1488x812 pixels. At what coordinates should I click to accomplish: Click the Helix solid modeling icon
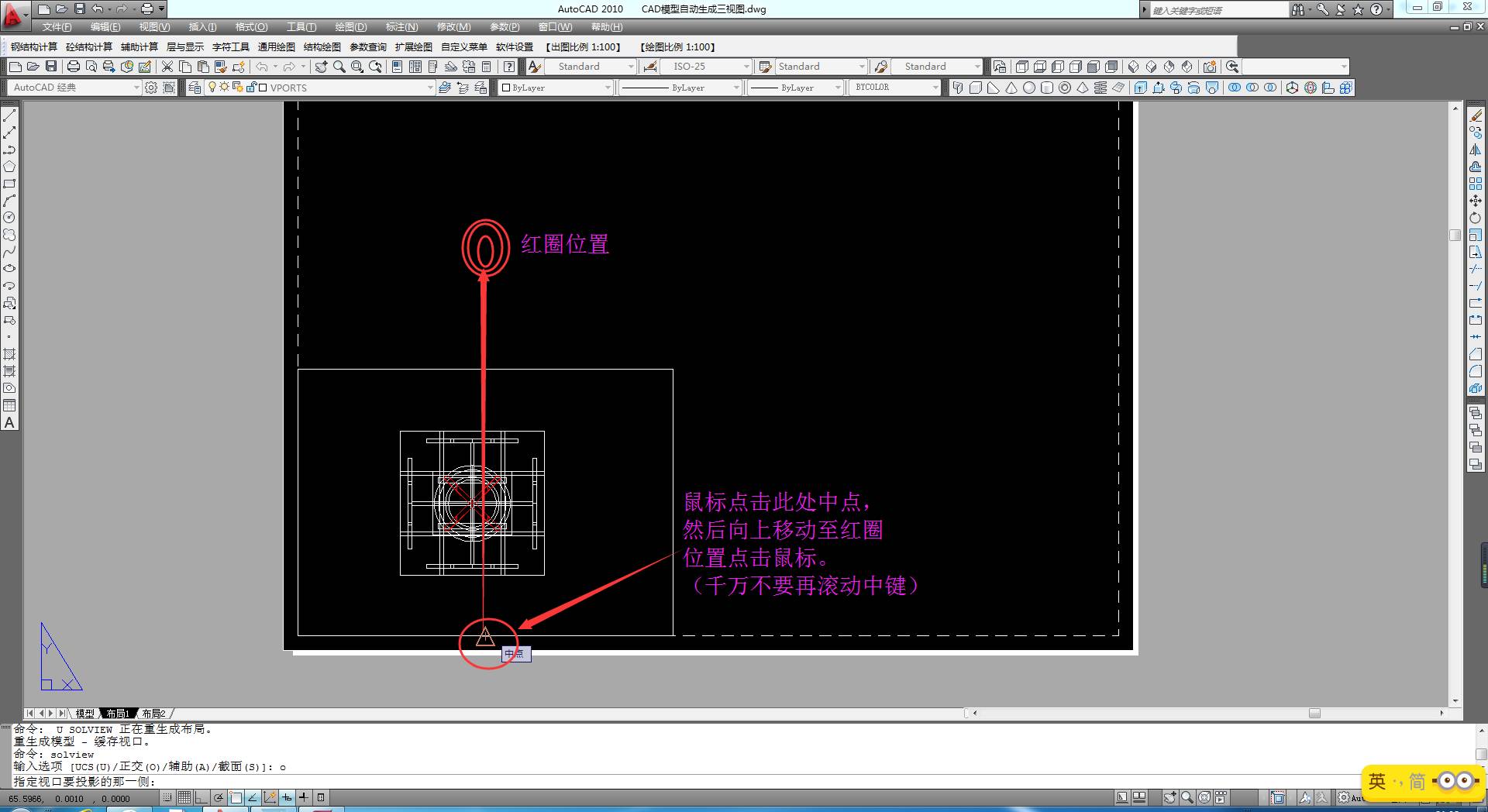[1100, 88]
